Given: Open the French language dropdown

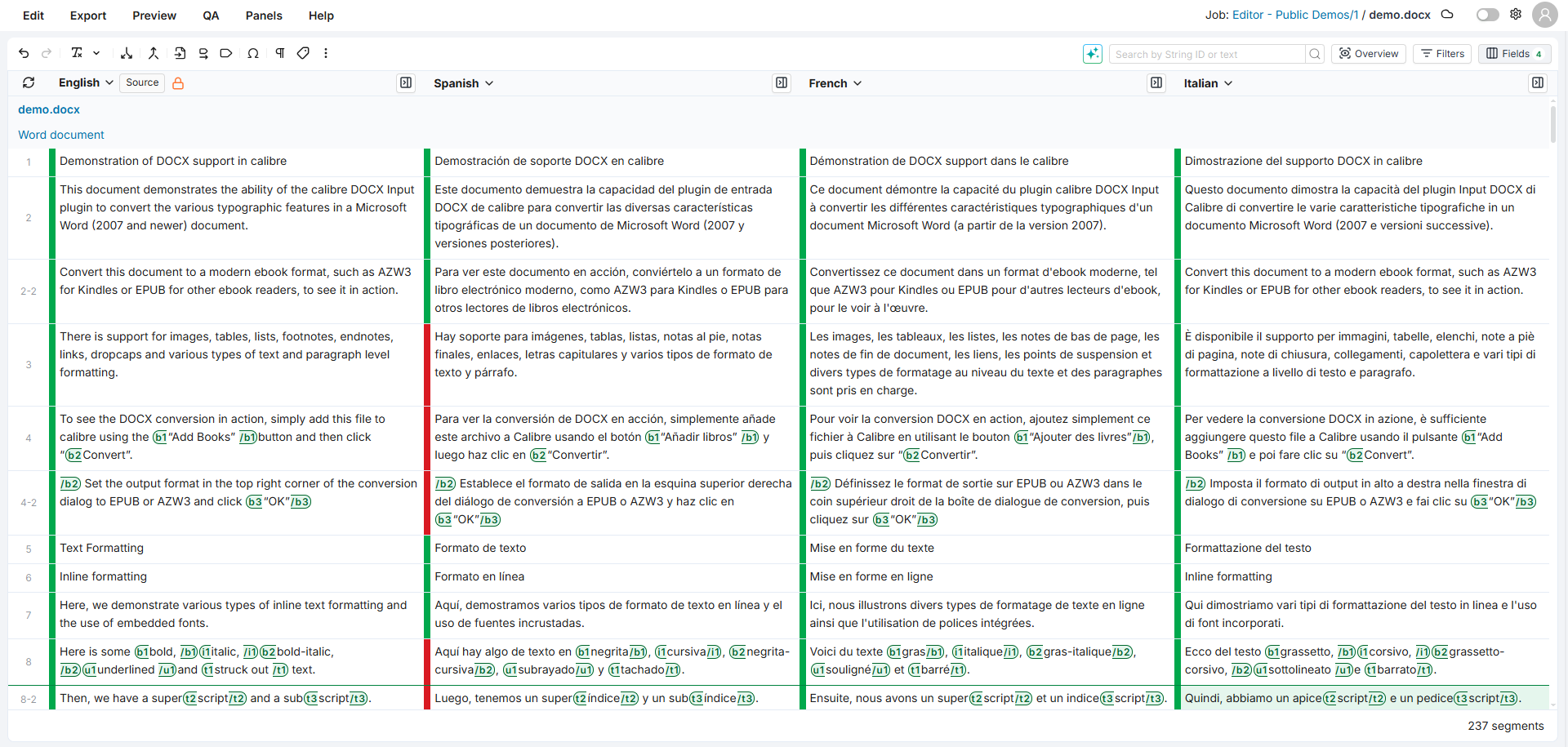Looking at the screenshot, I should pos(835,82).
